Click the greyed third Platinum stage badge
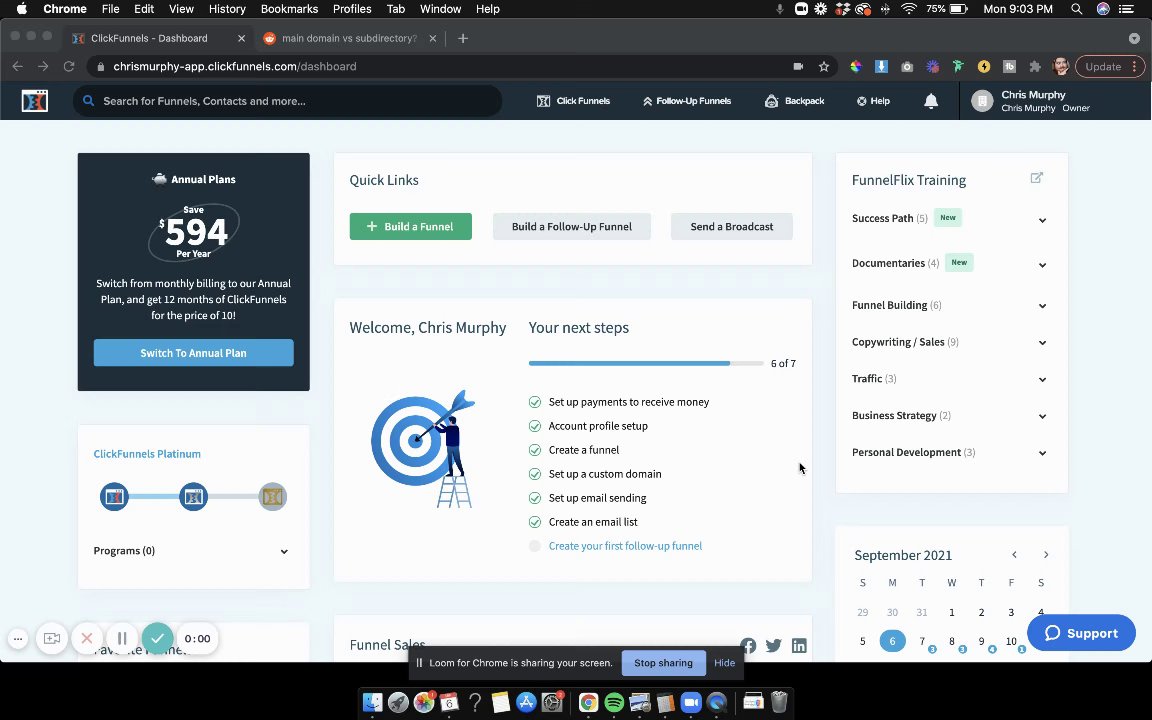The image size is (1152, 720). click(x=273, y=497)
